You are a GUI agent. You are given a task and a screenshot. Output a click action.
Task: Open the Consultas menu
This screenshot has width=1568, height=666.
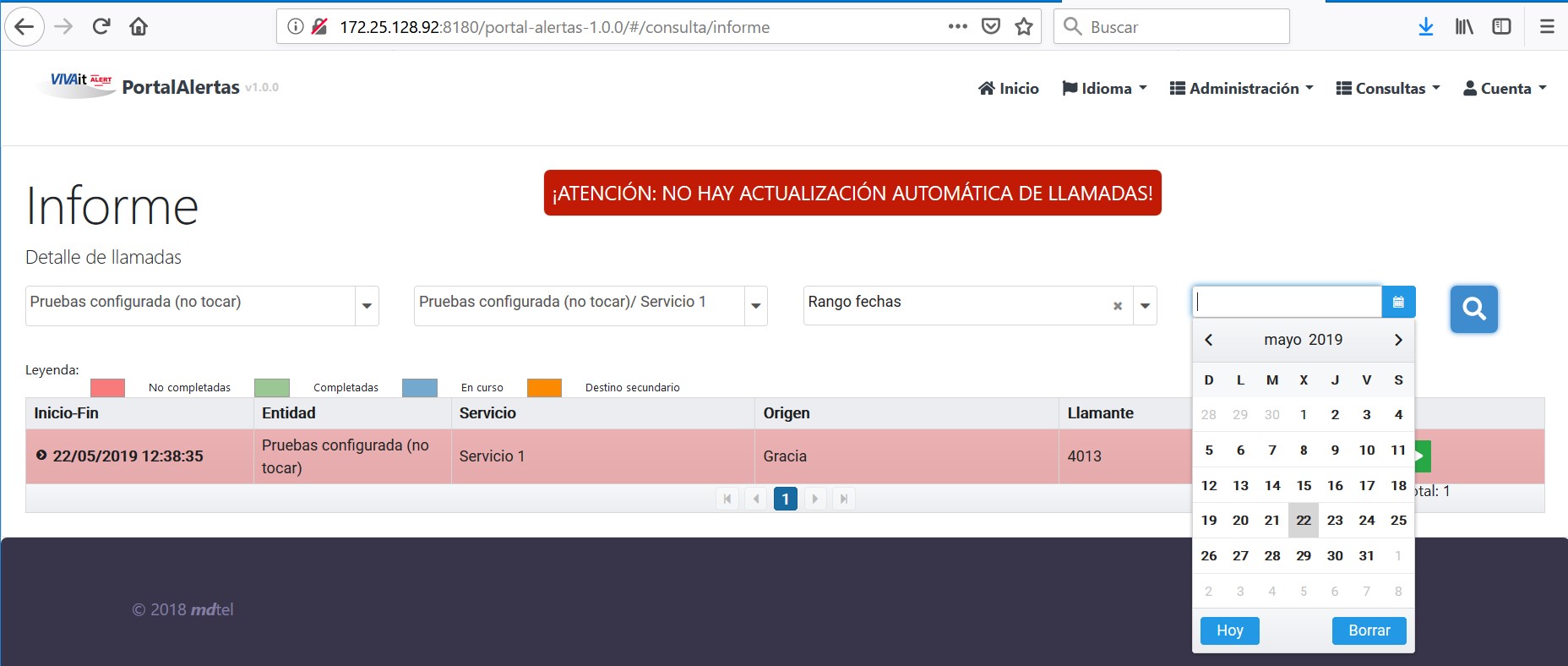[x=1388, y=88]
